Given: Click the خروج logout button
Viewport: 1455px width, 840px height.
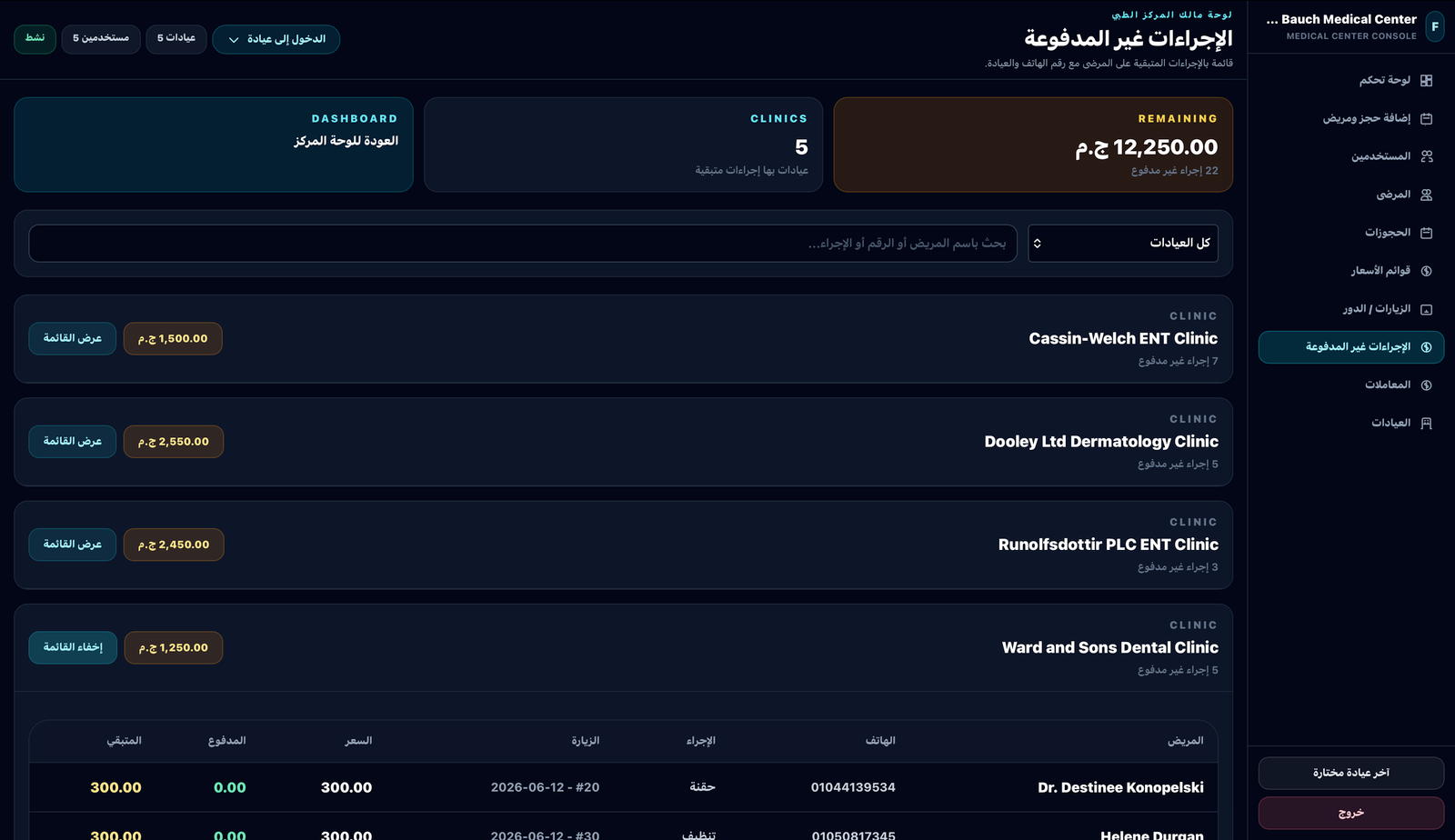Looking at the screenshot, I should pos(1351,813).
